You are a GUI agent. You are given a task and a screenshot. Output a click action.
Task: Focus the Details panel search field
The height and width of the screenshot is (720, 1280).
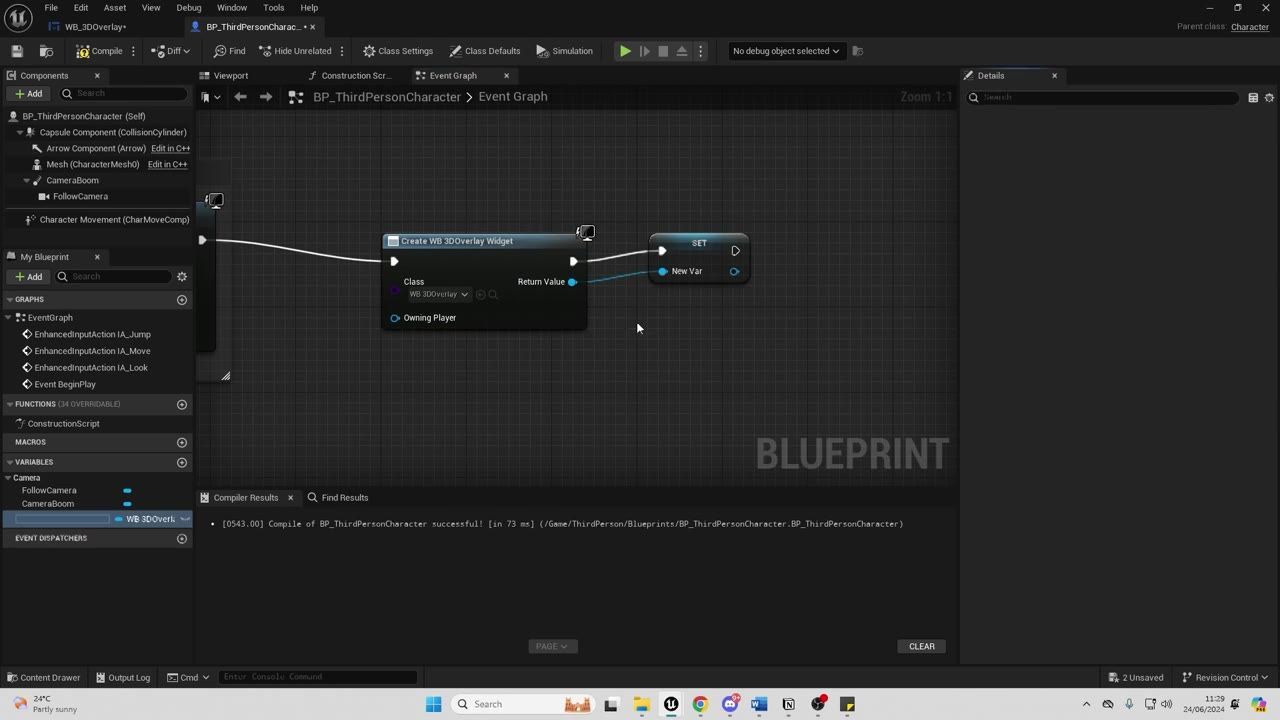click(1103, 98)
